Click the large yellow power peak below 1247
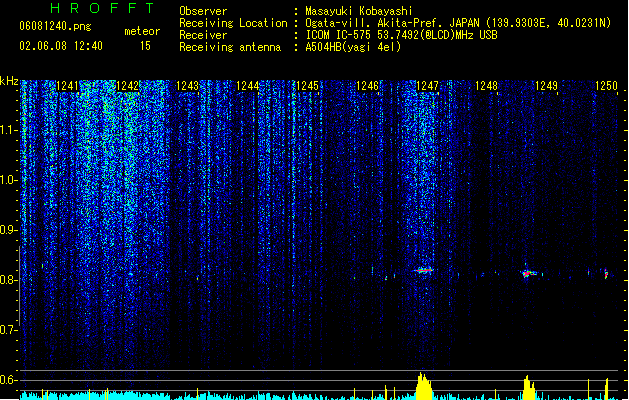The height and width of the screenshot is (400, 629). tap(424, 386)
